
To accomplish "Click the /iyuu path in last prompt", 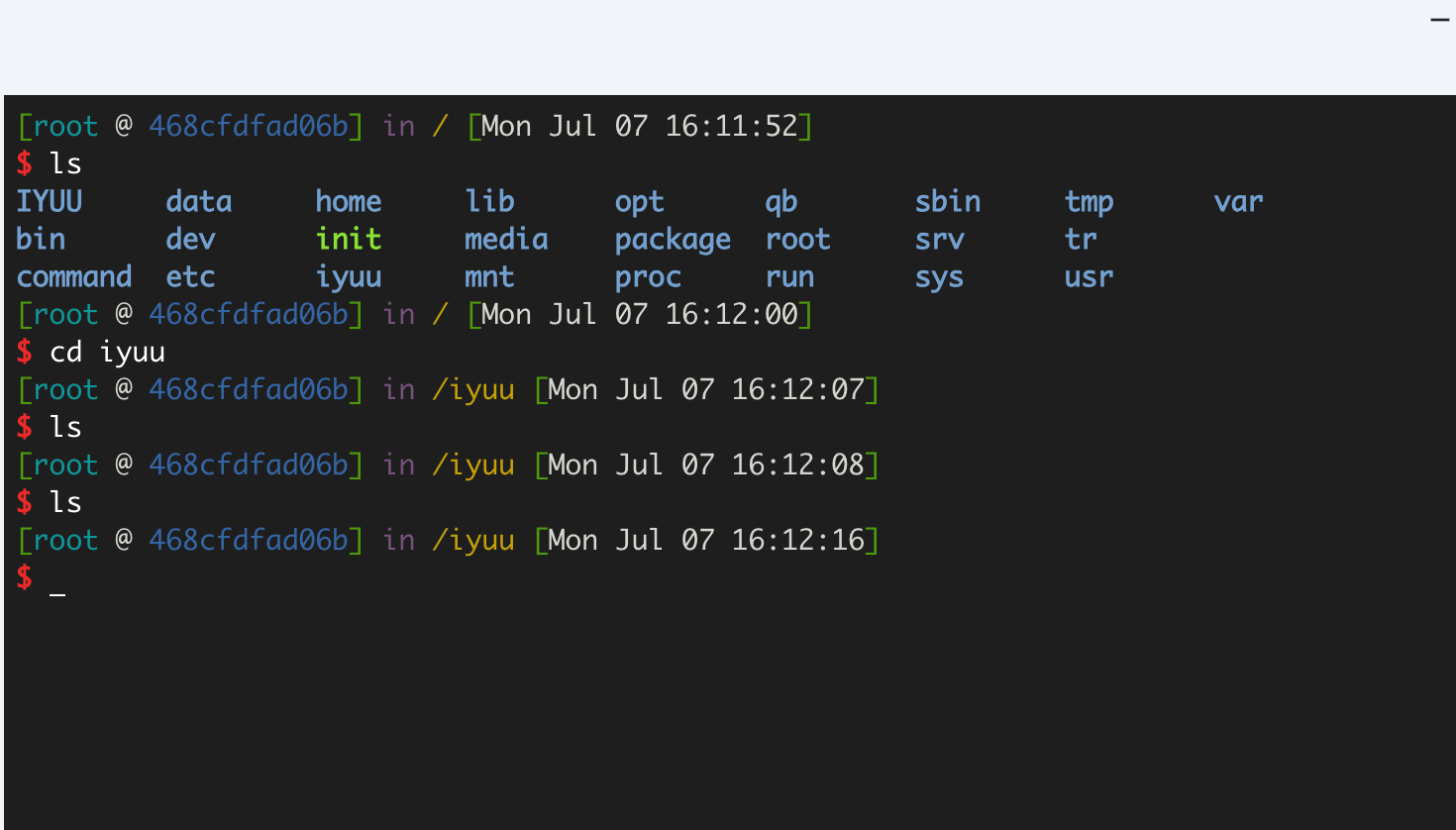I will (473, 541).
